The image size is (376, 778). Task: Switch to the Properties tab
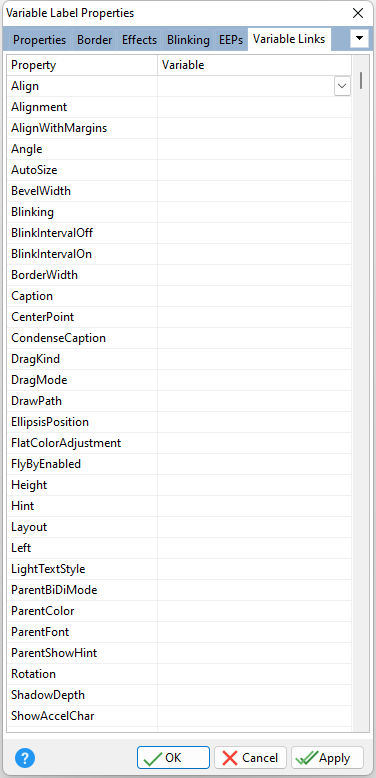[39, 40]
